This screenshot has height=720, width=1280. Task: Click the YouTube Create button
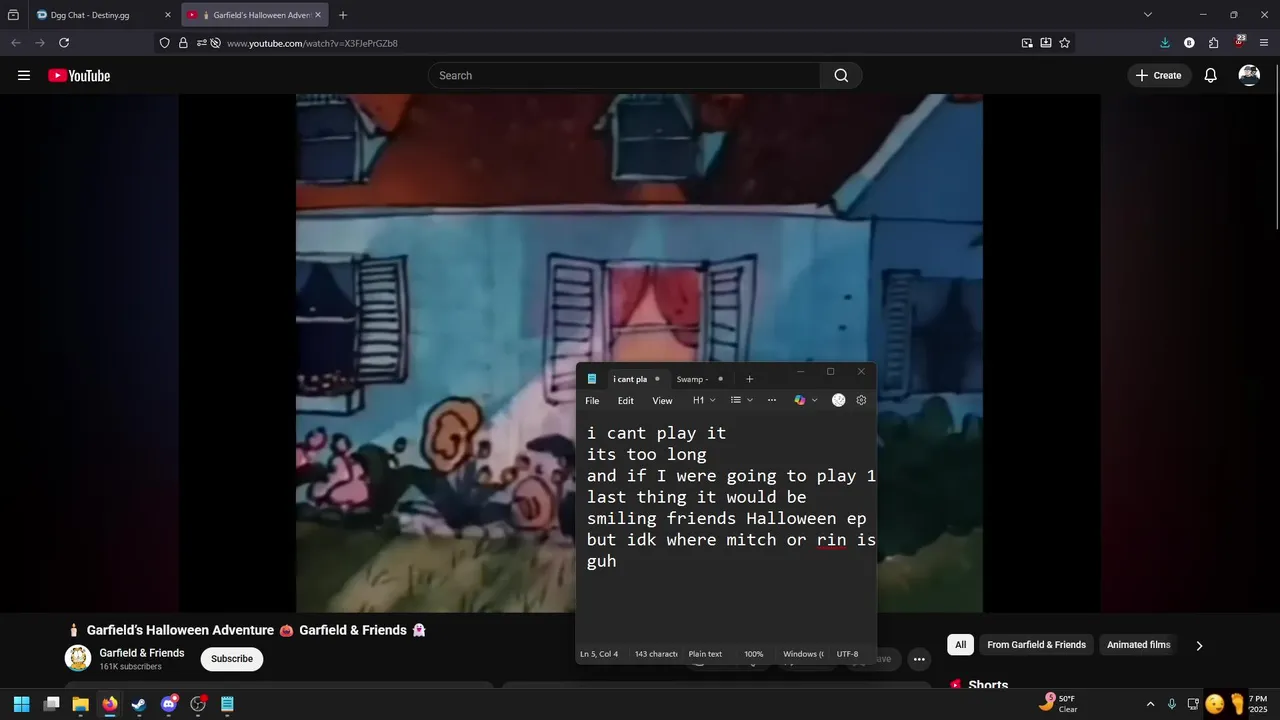click(1159, 75)
